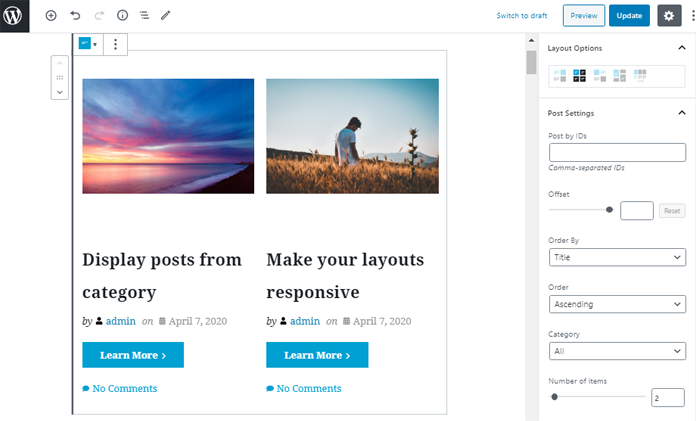Select fifth carousel layout option
Screen dimensions: 696x421
(x=640, y=75)
